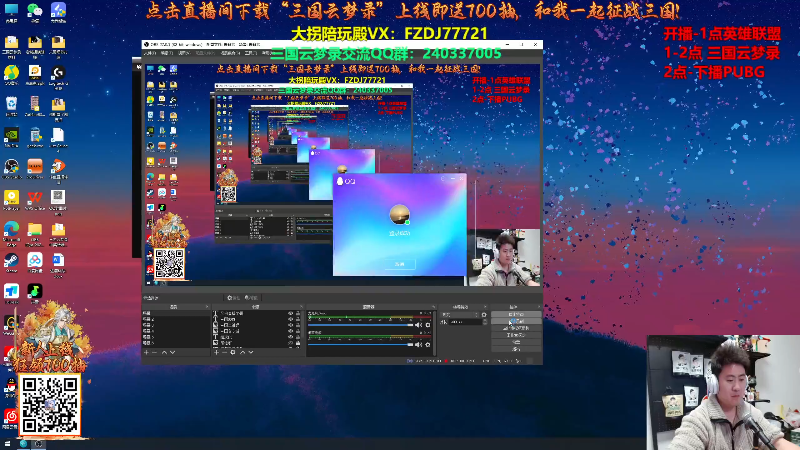Open the File menu in OBS
The image size is (800, 450).
click(150, 53)
